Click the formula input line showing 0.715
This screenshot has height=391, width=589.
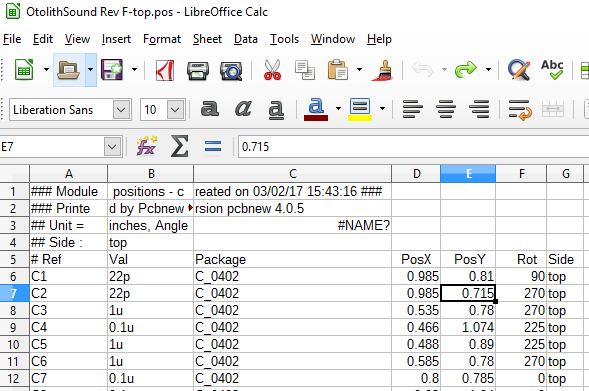[x=413, y=146]
